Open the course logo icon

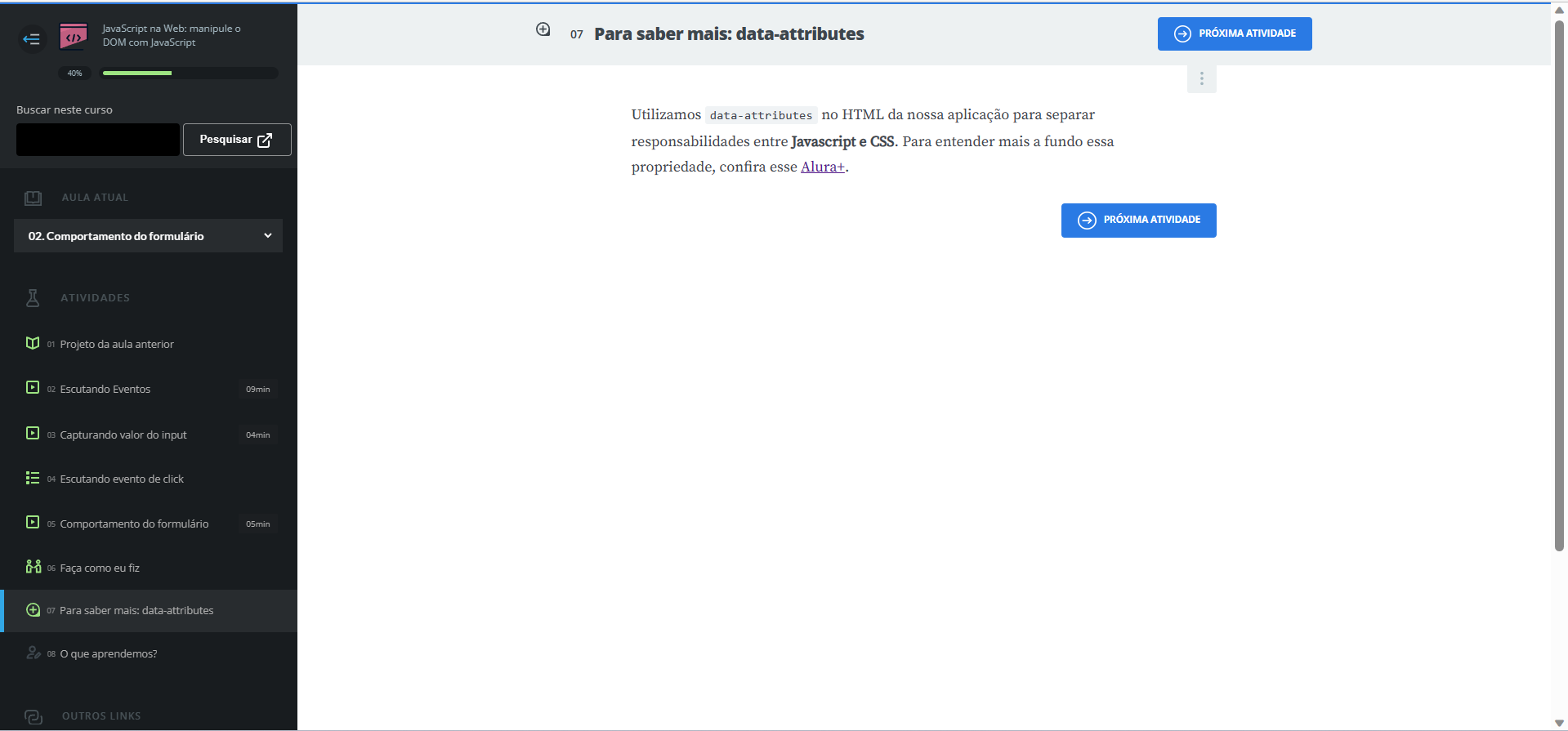coord(74,37)
